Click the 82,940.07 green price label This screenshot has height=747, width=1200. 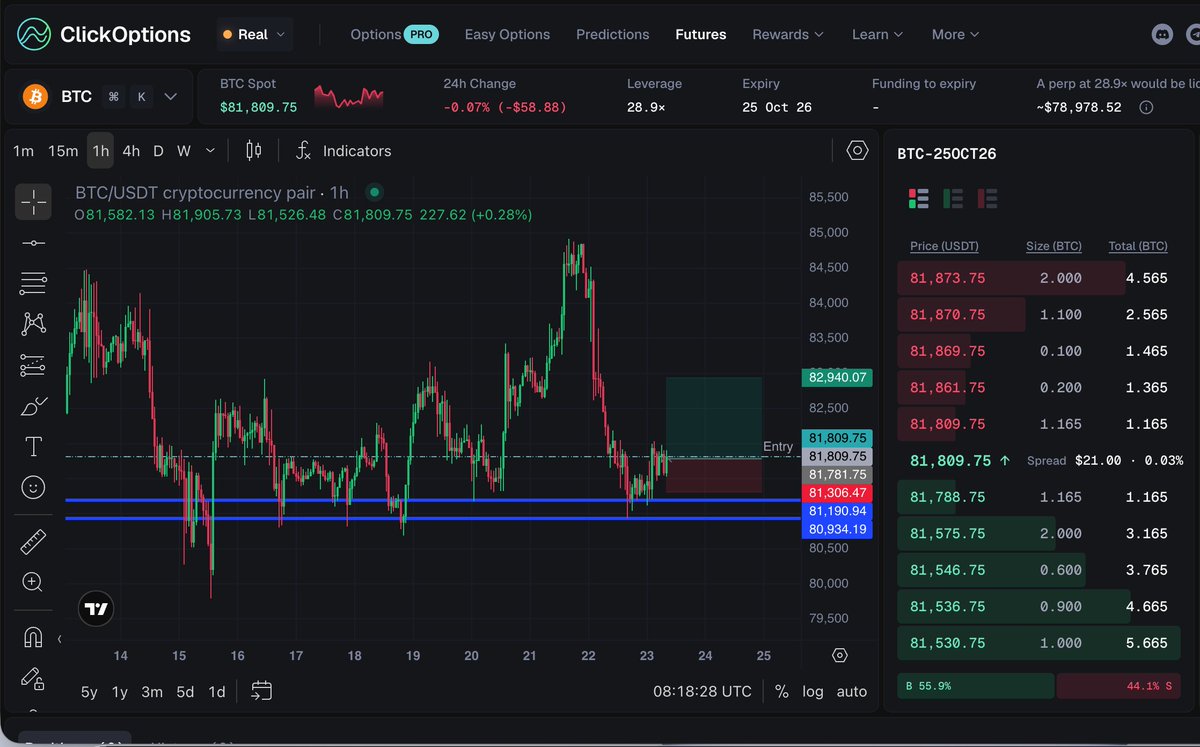(837, 378)
